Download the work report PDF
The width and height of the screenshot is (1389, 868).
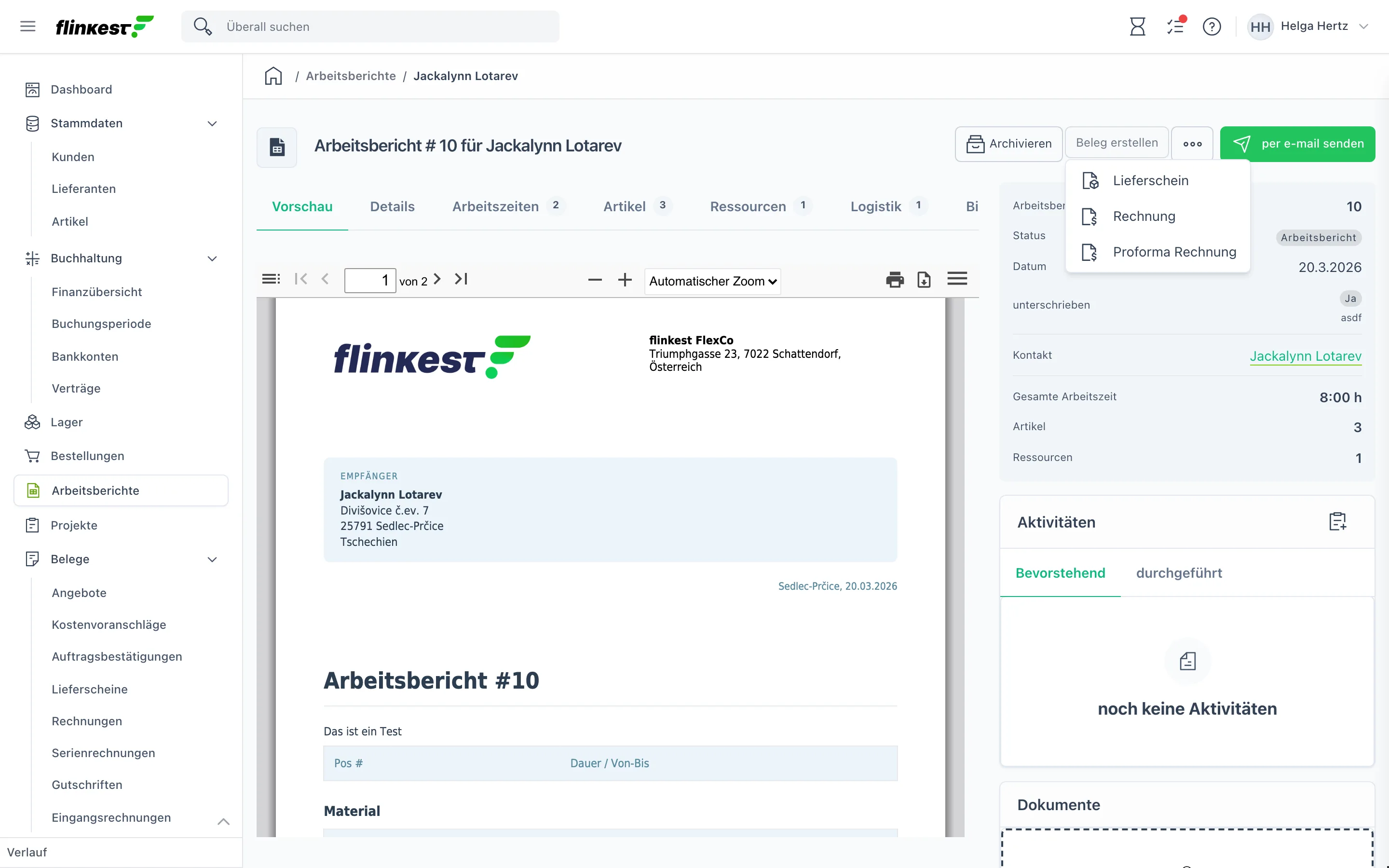point(924,280)
